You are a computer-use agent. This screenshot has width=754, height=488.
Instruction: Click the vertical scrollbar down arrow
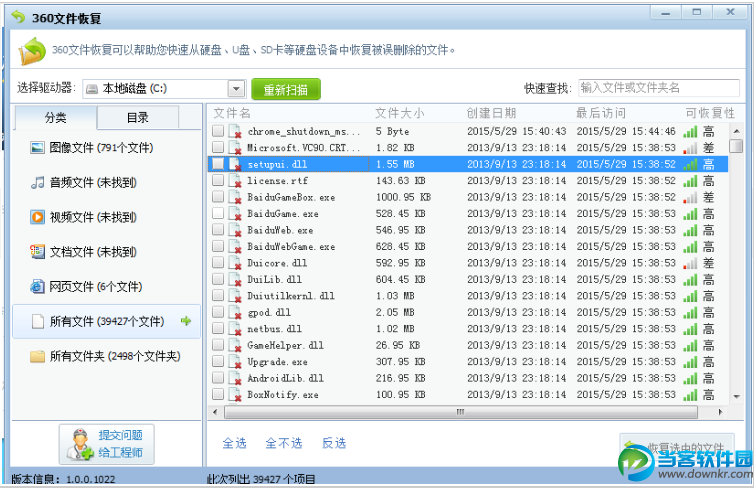point(736,397)
